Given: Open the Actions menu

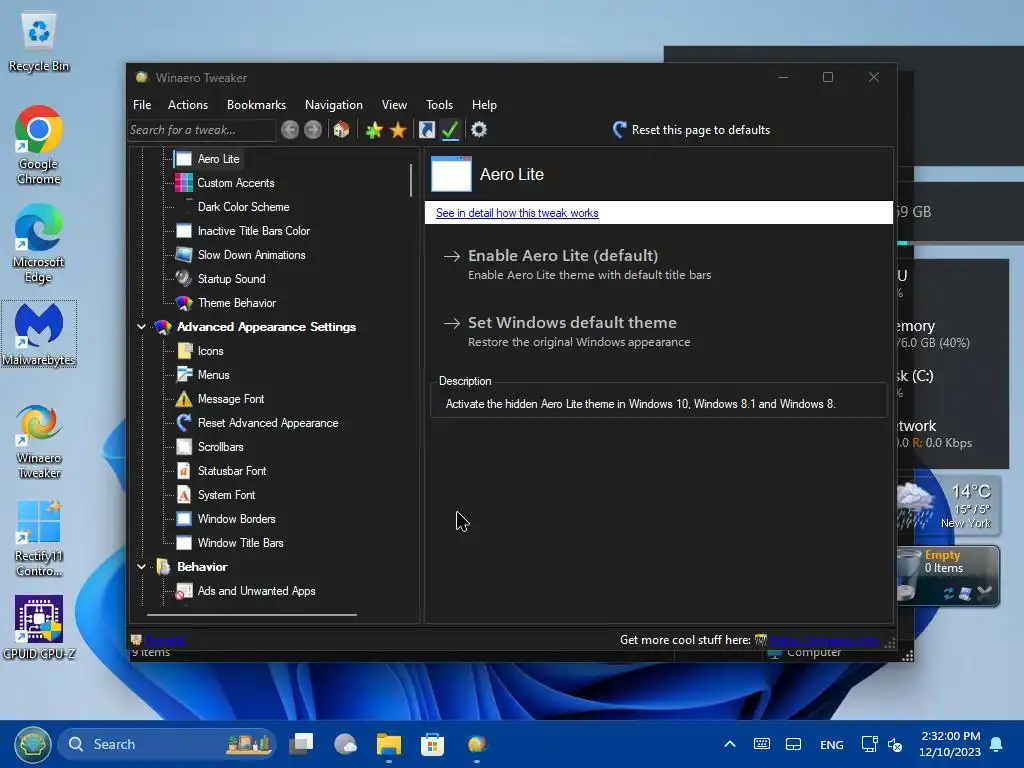Looking at the screenshot, I should tap(187, 104).
